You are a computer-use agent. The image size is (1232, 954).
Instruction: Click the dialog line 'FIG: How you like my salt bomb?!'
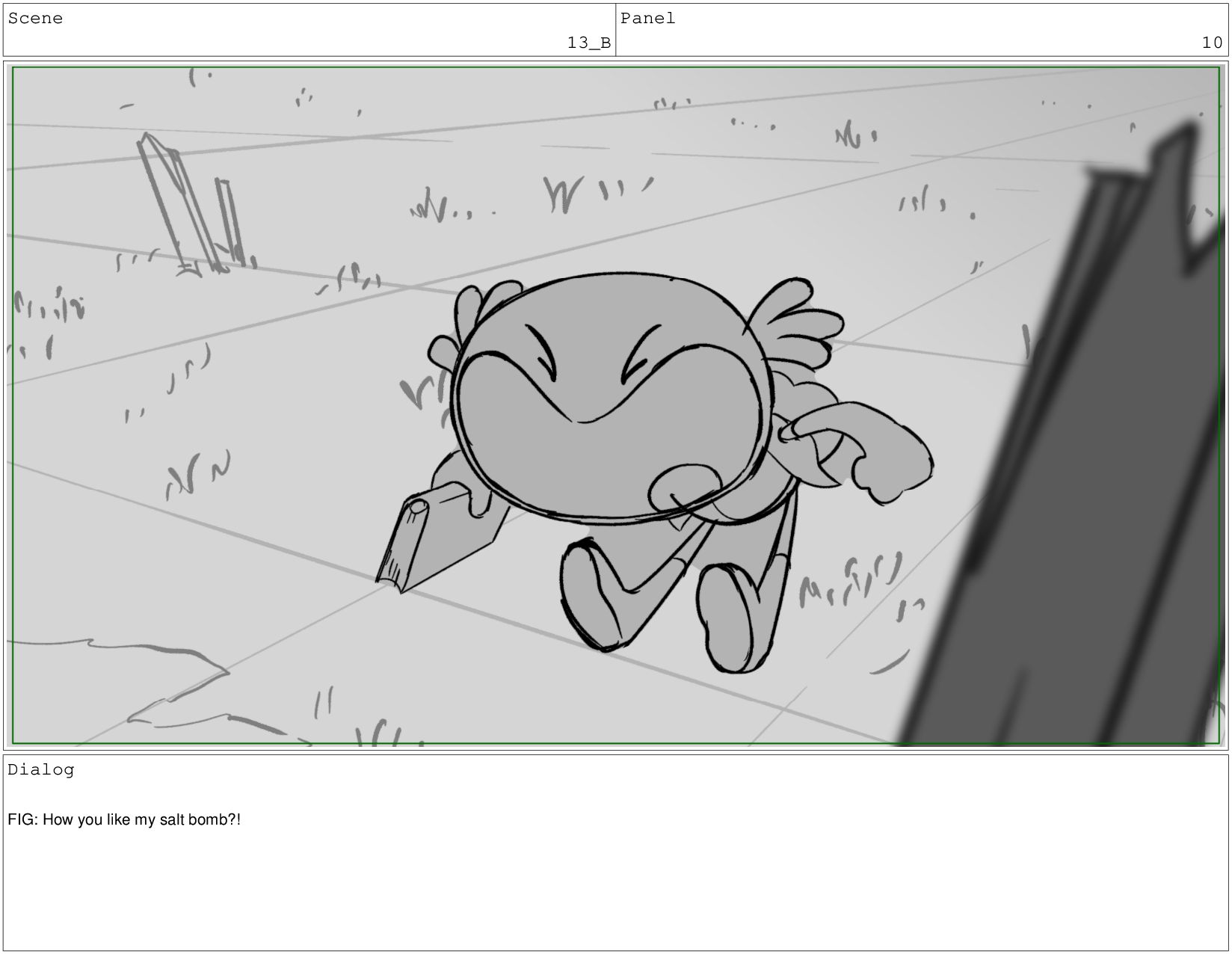pyautogui.click(x=124, y=820)
